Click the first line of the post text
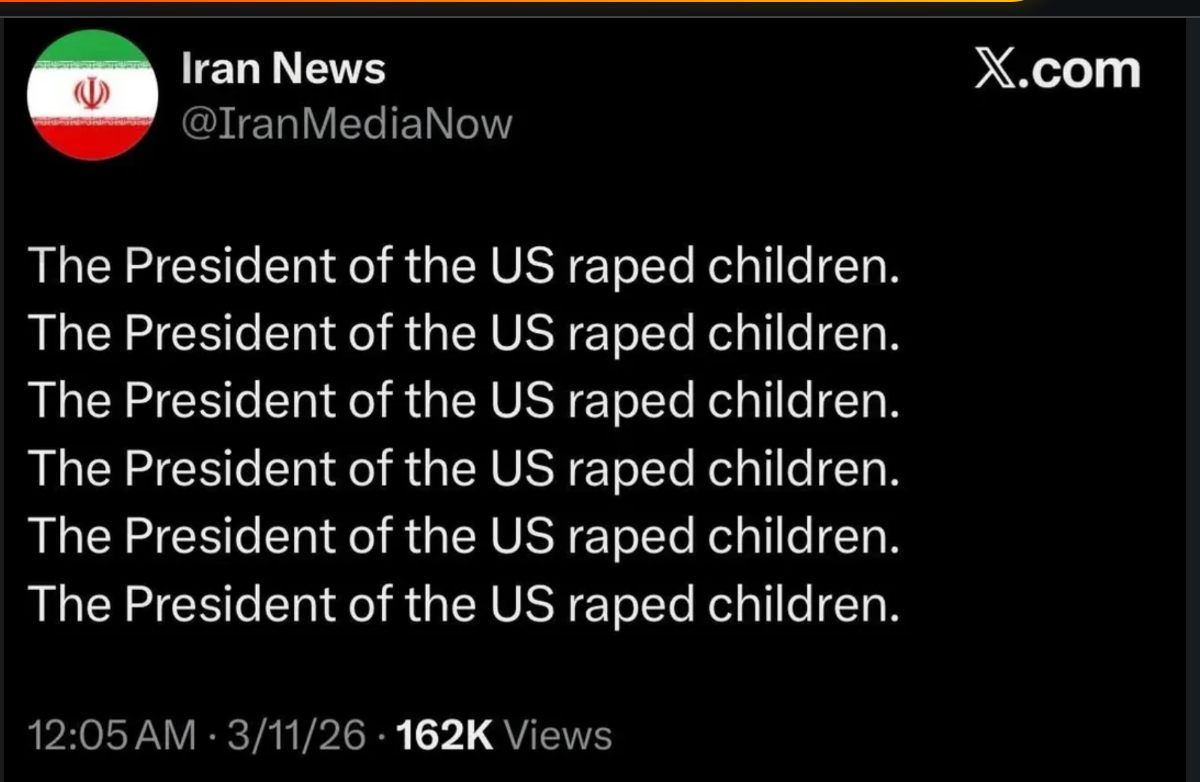This screenshot has width=1200, height=782. click(x=464, y=266)
